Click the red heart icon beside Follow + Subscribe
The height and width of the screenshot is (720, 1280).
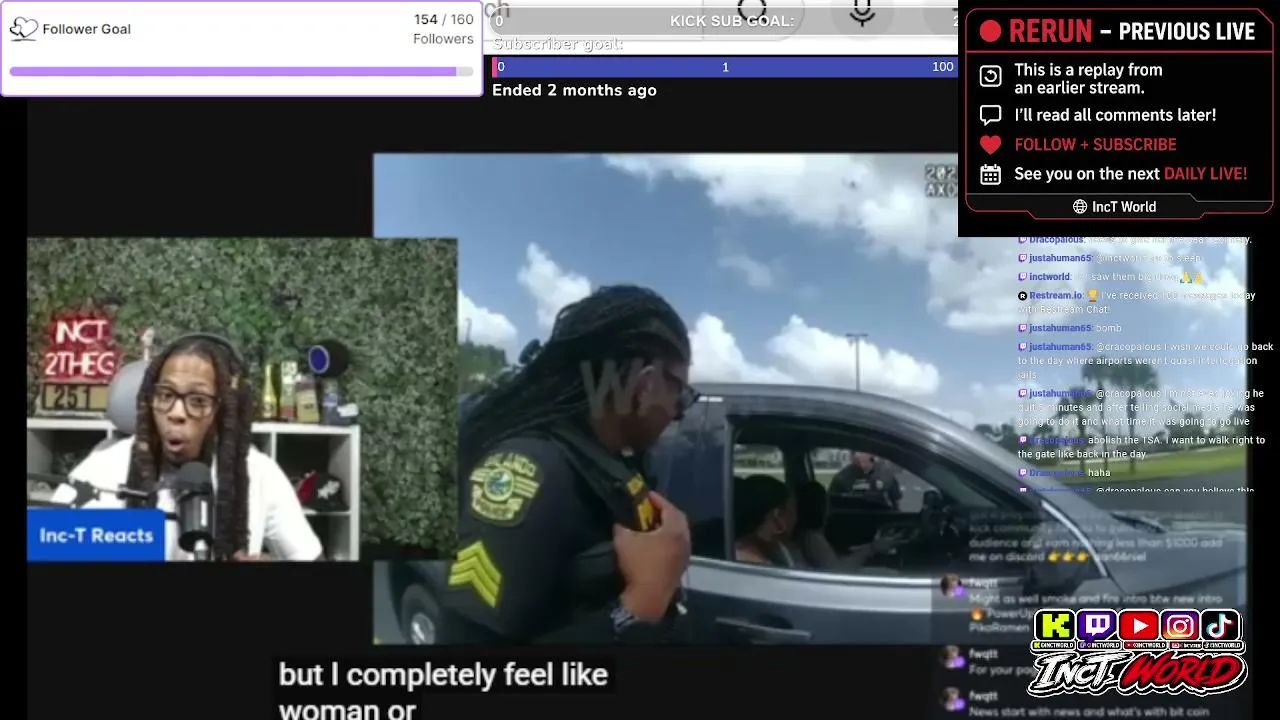(990, 145)
